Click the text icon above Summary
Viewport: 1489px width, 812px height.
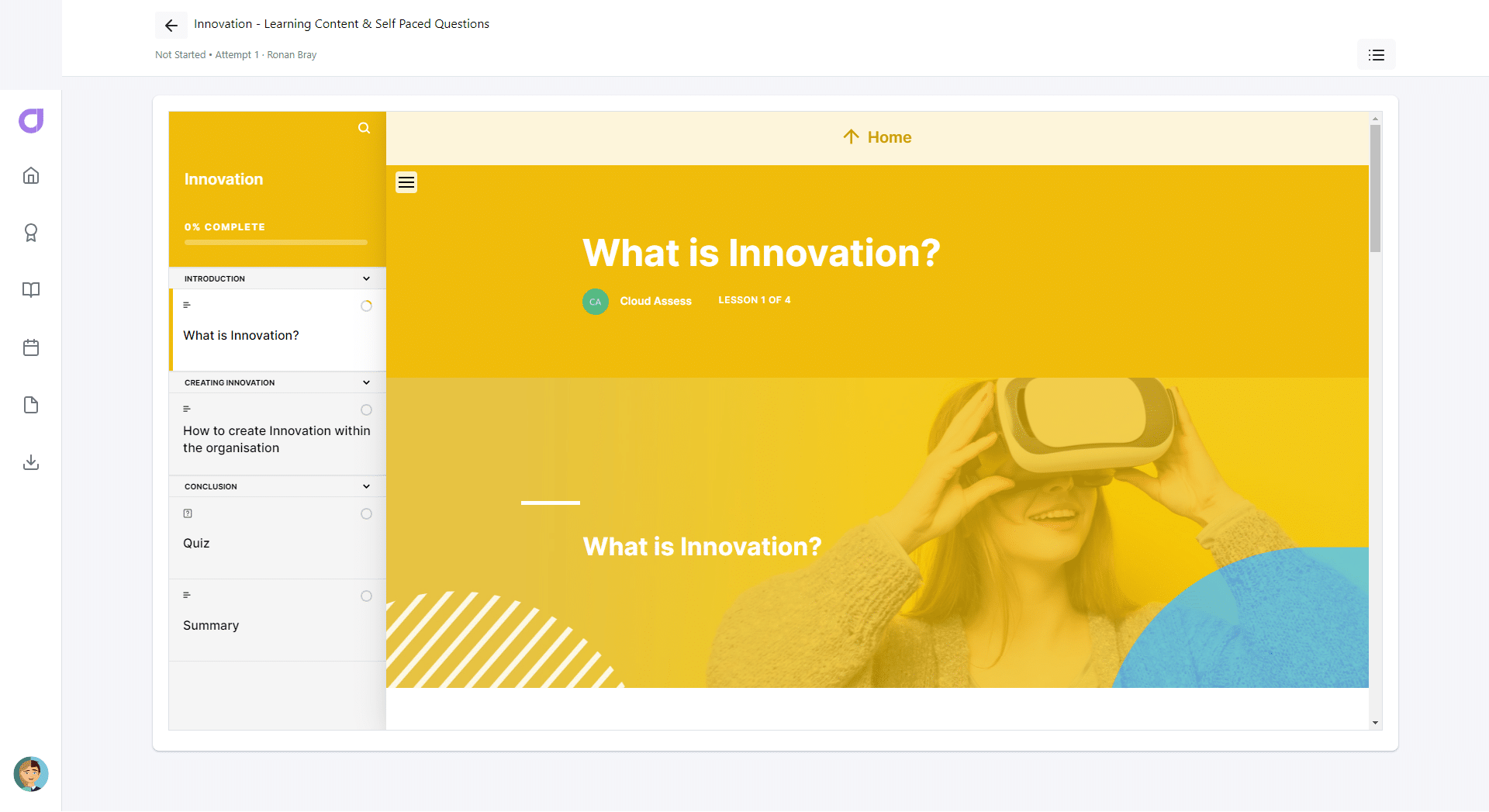[x=187, y=595]
